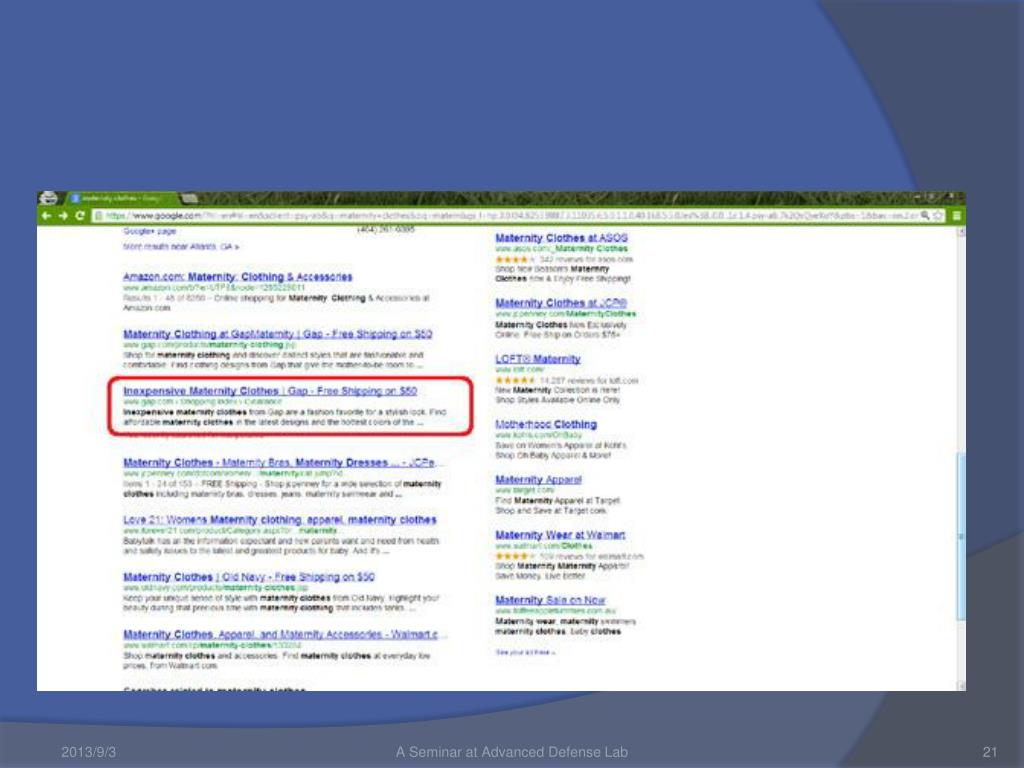Click the browser back arrow
Image resolution: width=1024 pixels, height=768 pixels.
pyautogui.click(x=46, y=216)
